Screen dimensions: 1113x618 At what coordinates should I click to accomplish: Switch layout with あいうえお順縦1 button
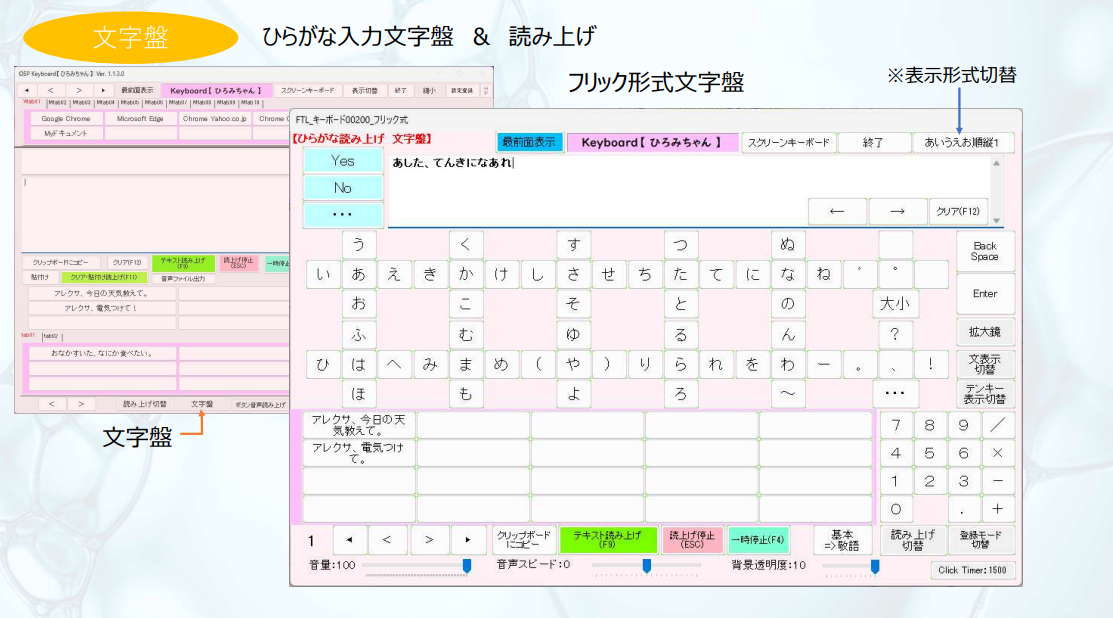coord(962,142)
